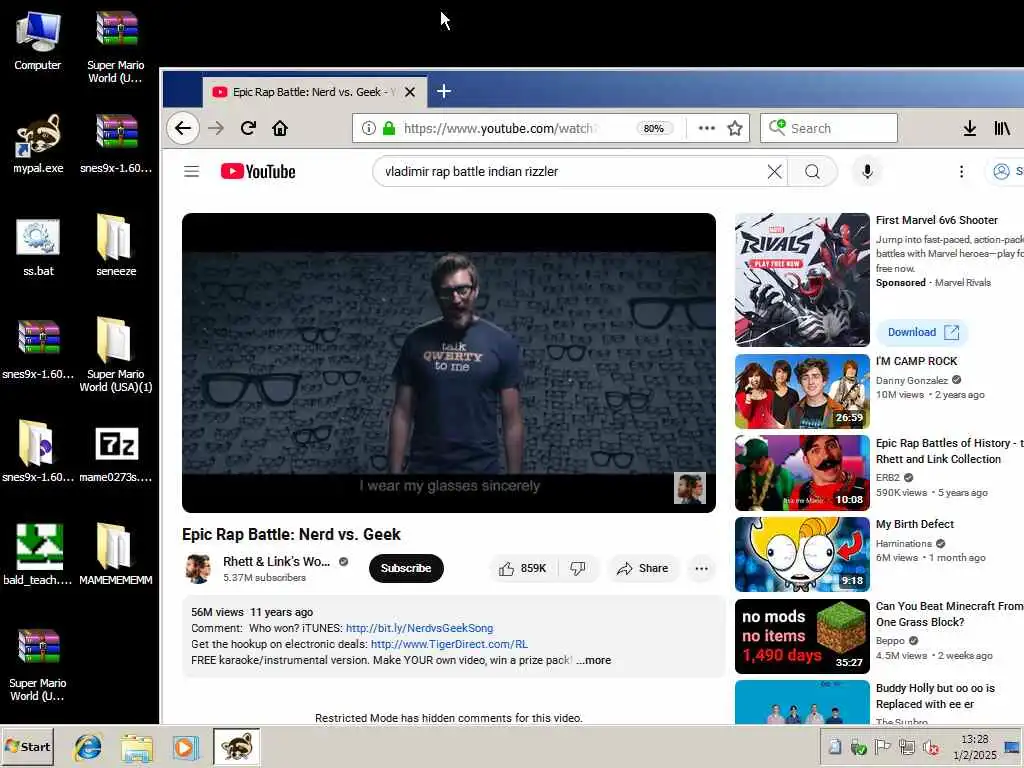Open the bit.ly/NerdvsGeekSong link

tap(419, 628)
